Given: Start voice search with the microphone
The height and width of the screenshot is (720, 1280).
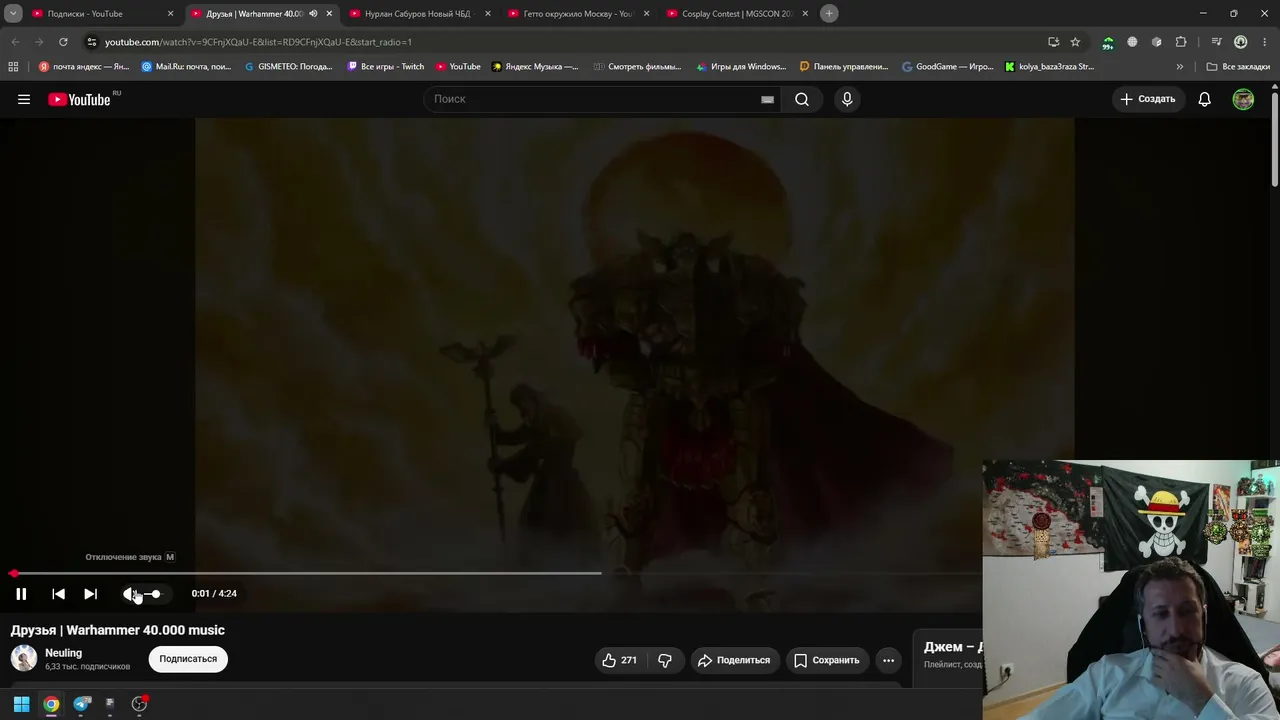Looking at the screenshot, I should click(x=847, y=99).
